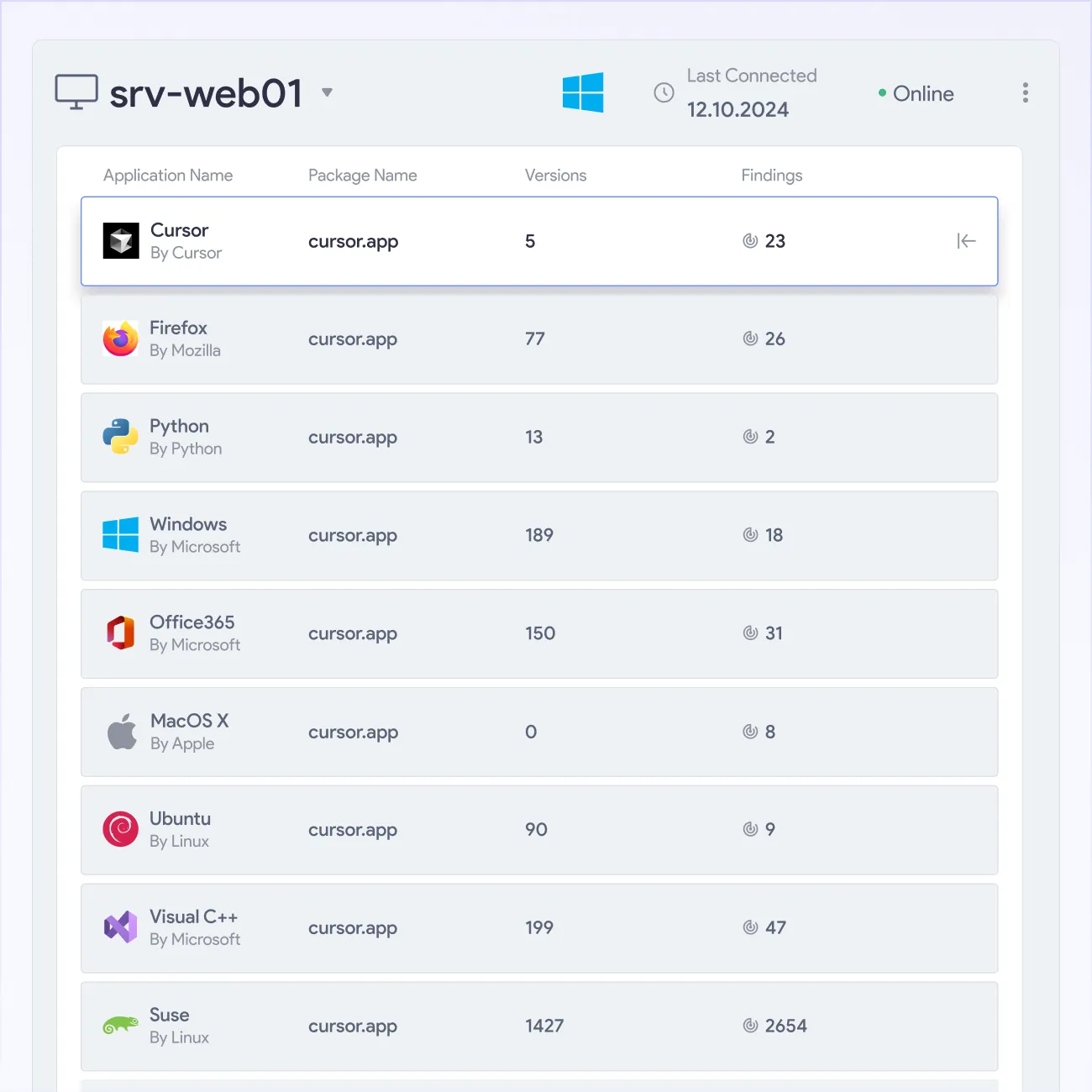Select the Windows by Microsoft row
The image size is (1092, 1092).
pos(539,536)
